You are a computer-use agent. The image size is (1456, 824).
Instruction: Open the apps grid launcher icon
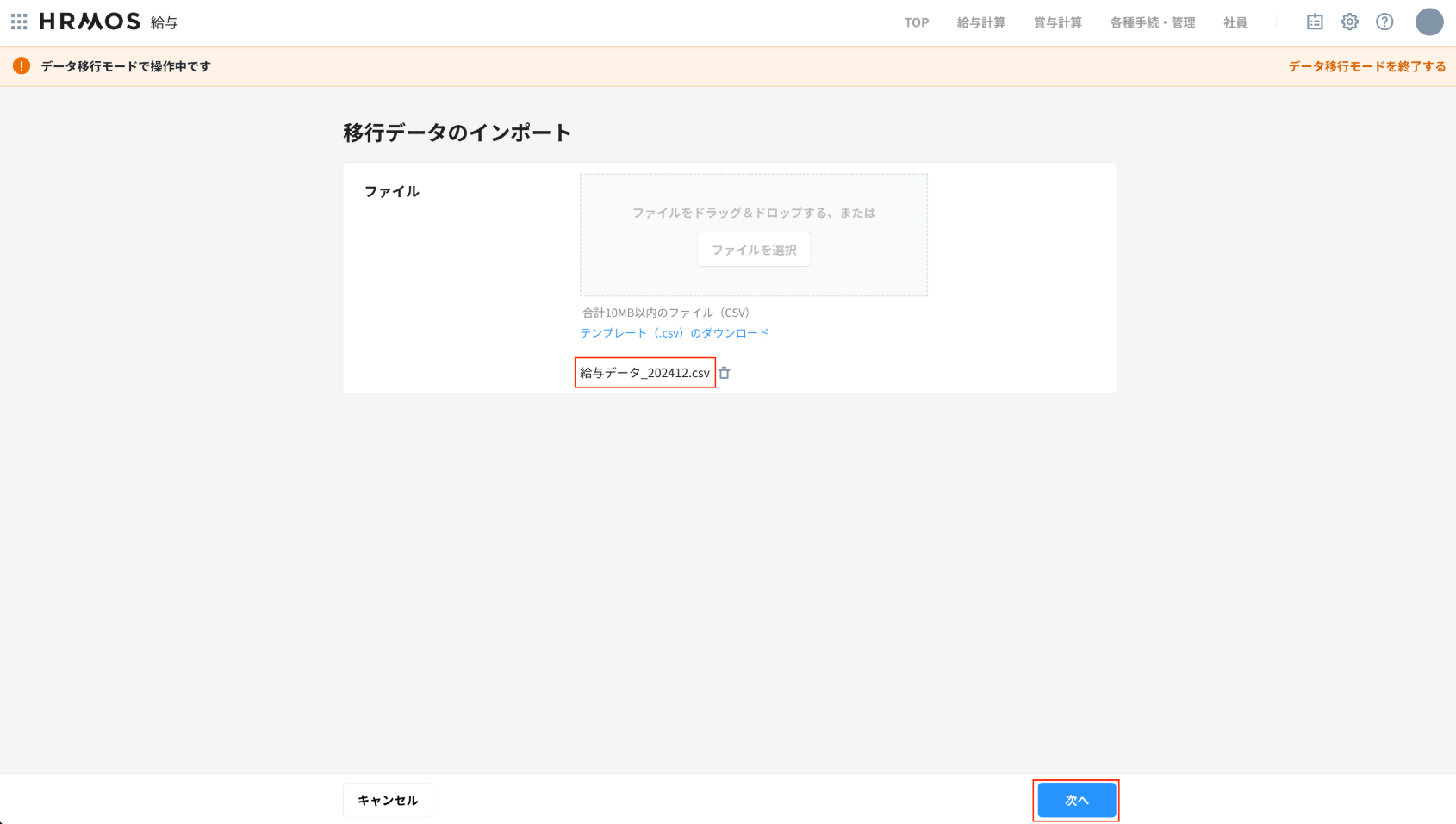[19, 22]
